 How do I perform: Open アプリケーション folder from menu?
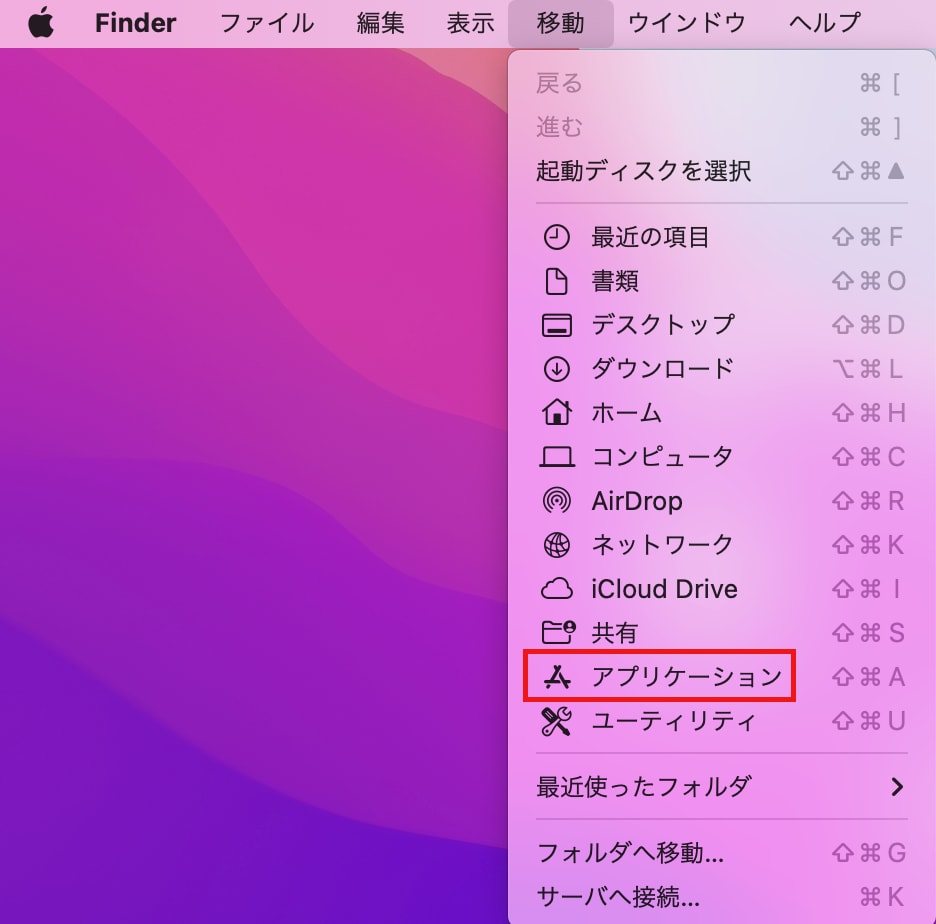721,677
